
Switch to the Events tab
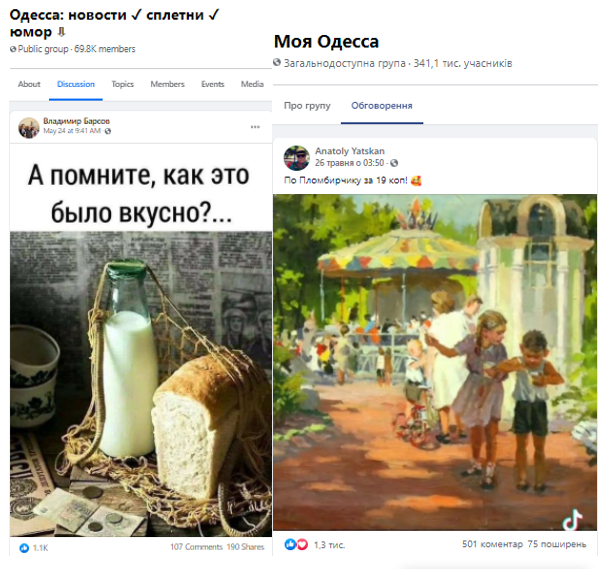(x=213, y=84)
